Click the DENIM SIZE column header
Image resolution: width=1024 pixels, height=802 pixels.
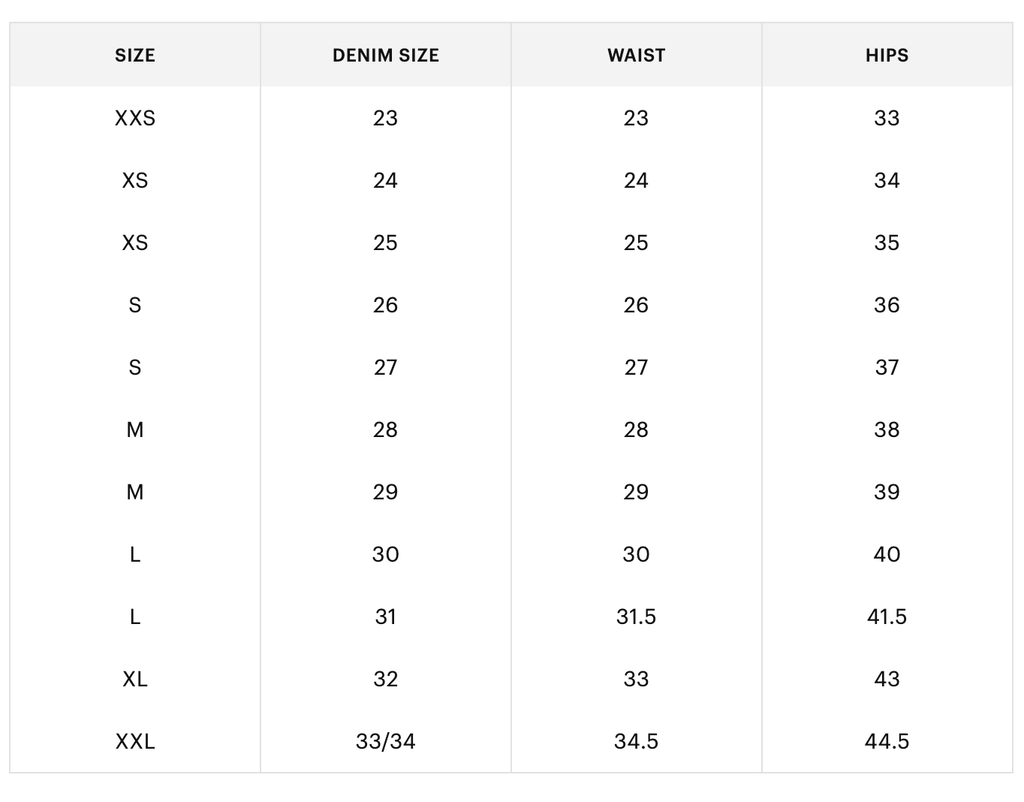click(385, 55)
